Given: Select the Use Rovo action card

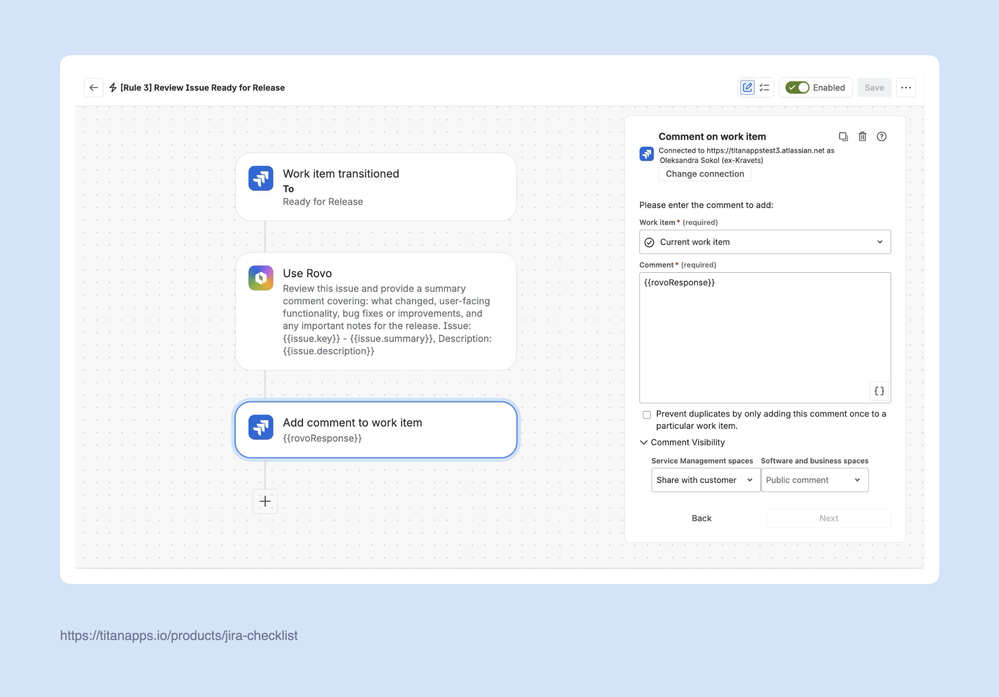Looking at the screenshot, I should pyautogui.click(x=376, y=312).
